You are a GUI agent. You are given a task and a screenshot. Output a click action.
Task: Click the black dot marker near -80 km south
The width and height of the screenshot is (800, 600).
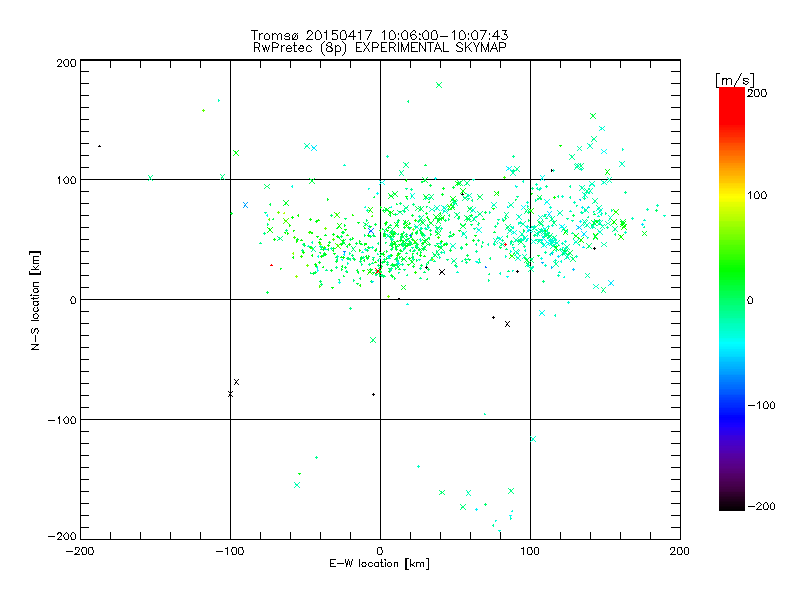(373, 394)
